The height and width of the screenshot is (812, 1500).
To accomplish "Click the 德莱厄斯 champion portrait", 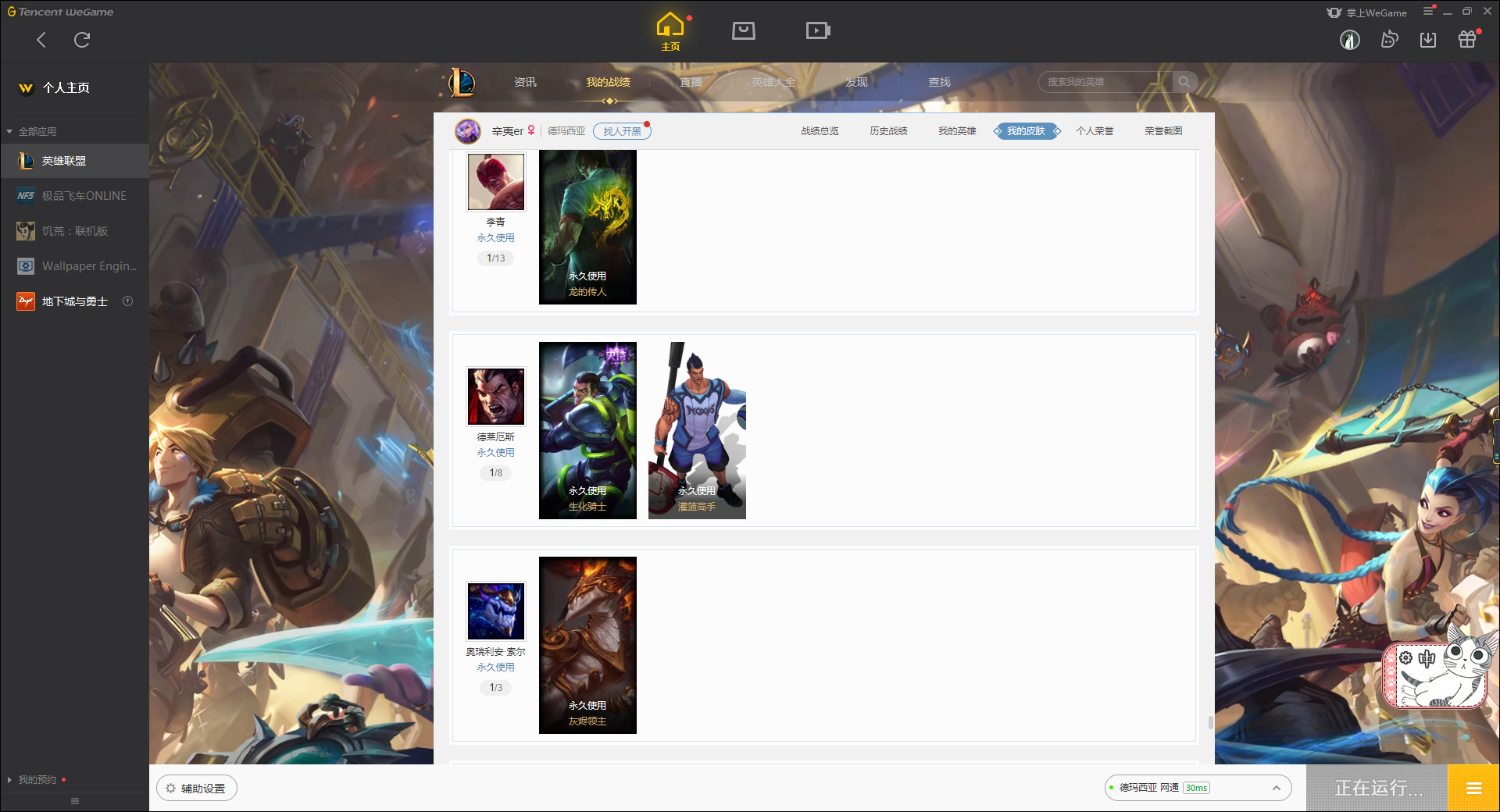I will click(496, 397).
